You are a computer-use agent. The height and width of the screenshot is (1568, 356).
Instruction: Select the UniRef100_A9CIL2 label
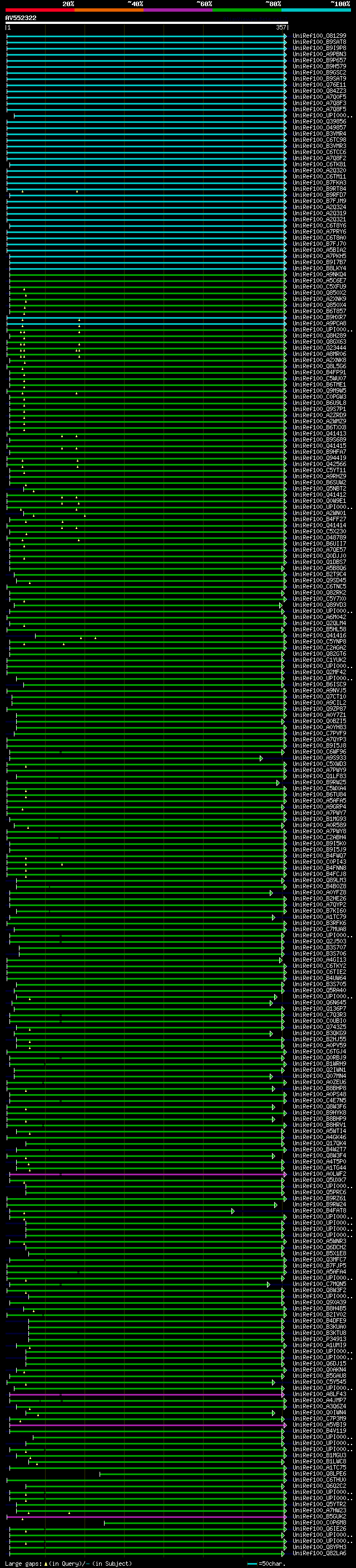click(x=319, y=703)
